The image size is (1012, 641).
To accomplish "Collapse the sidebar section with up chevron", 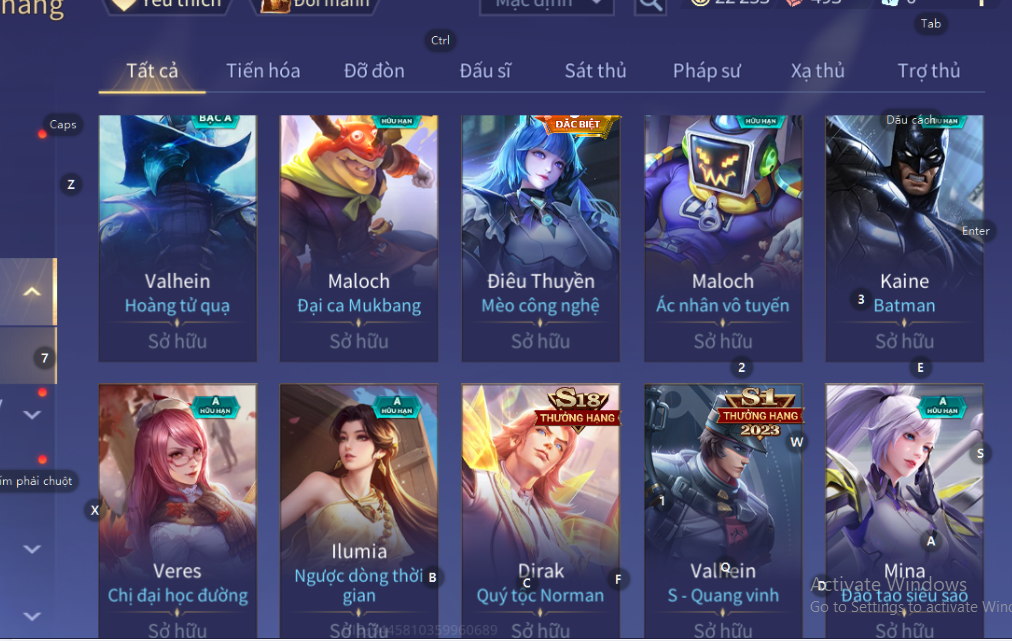I will click(31, 292).
